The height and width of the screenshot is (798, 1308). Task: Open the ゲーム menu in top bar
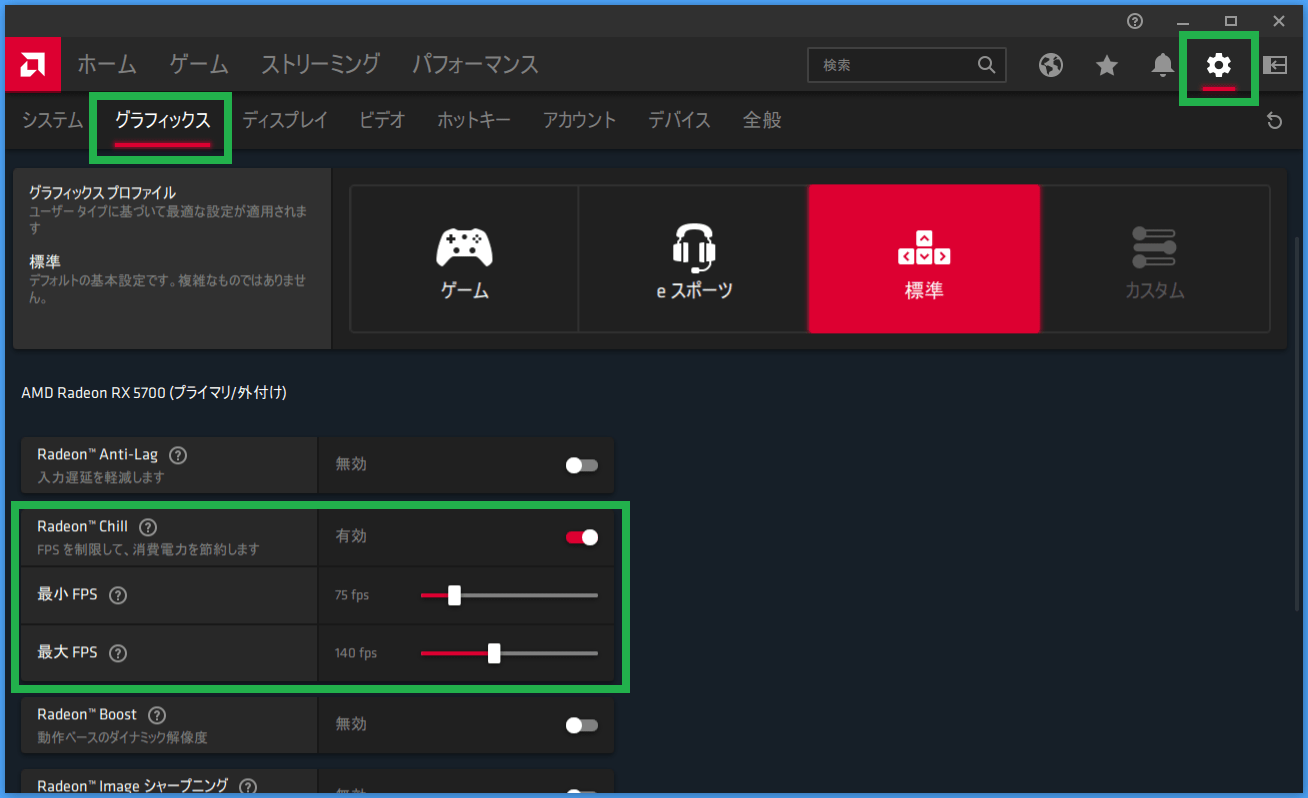[x=198, y=65]
